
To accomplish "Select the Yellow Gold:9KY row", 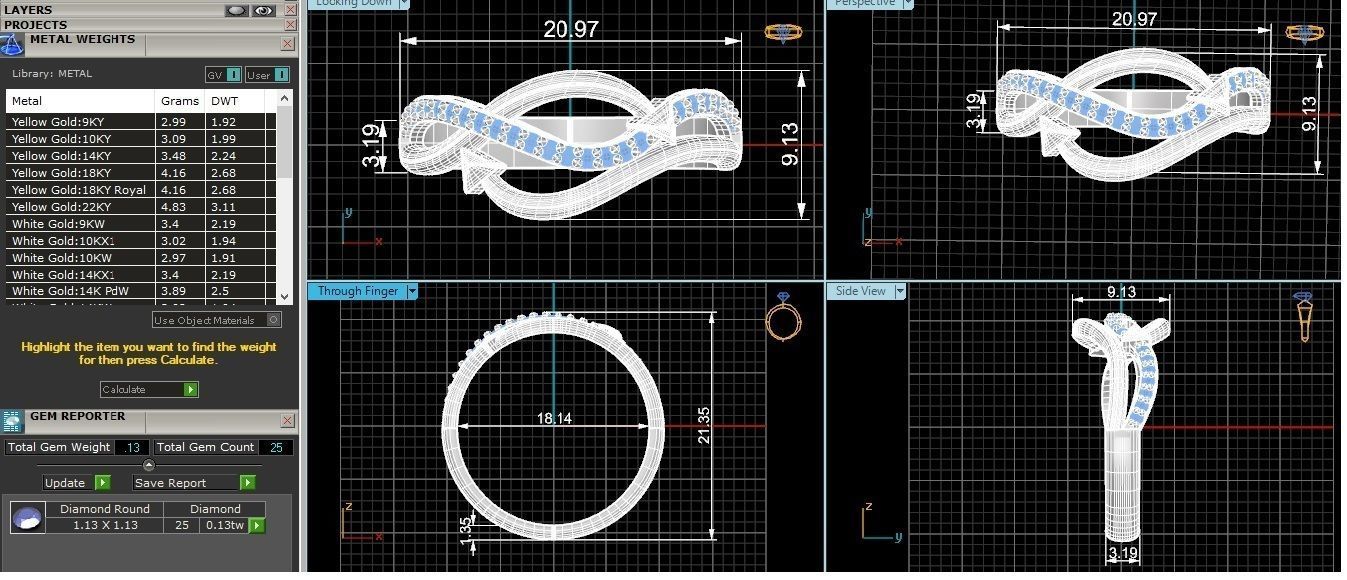I will (141, 122).
